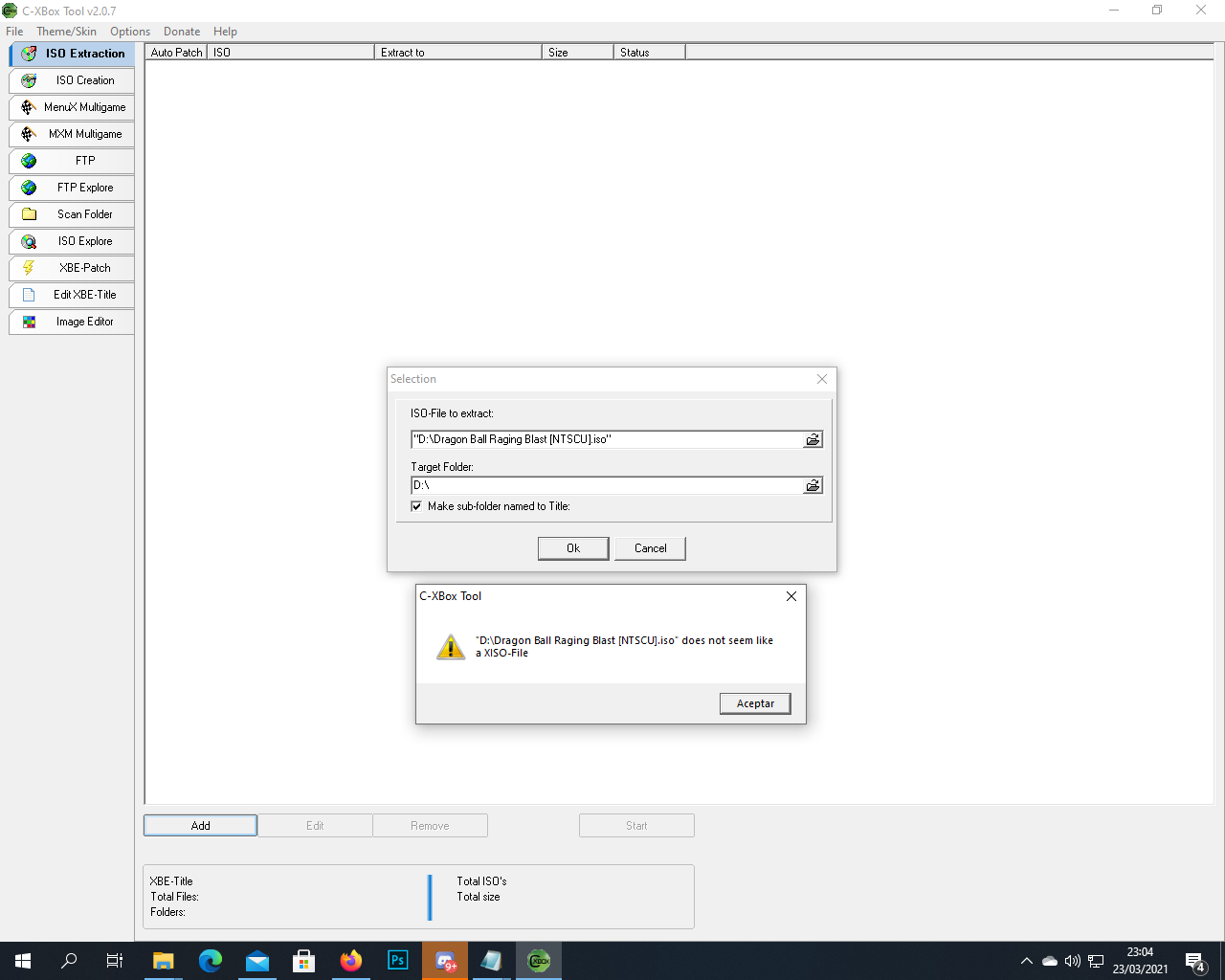This screenshot has width=1225, height=980.
Task: Launch Photoshop from the taskbar
Action: click(x=398, y=960)
